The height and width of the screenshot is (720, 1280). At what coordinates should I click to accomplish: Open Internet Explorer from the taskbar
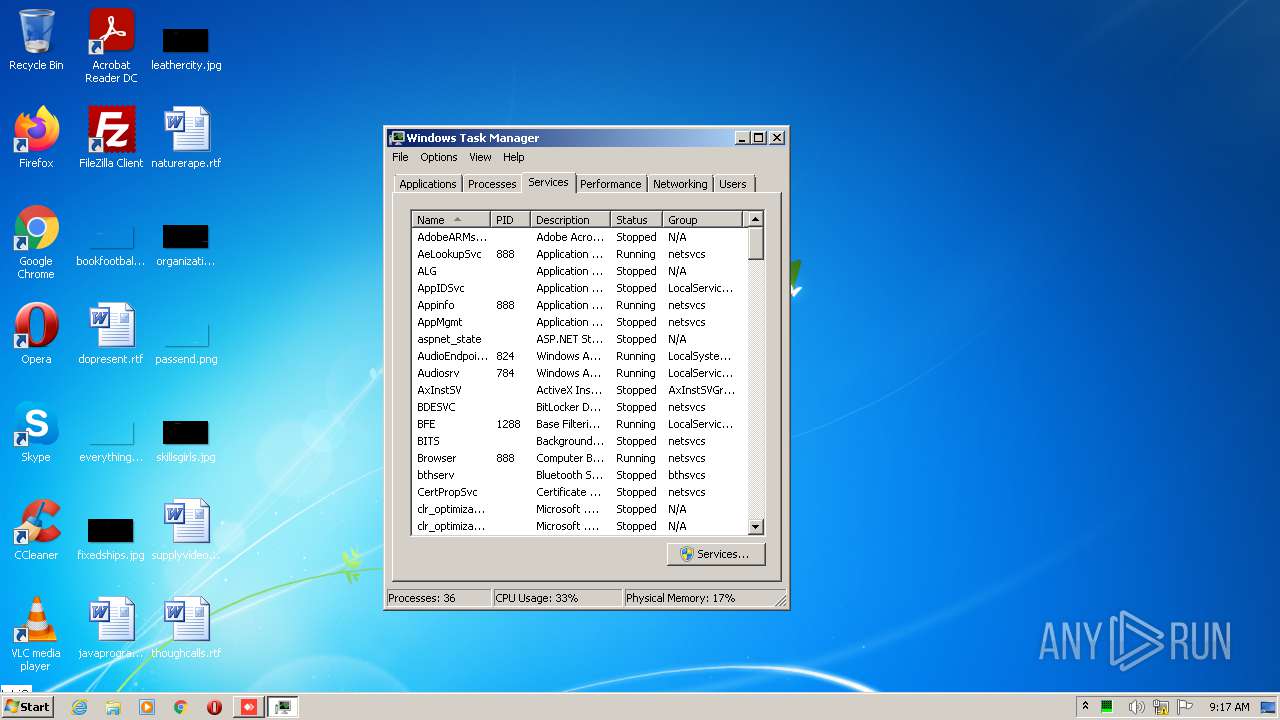[x=79, y=707]
